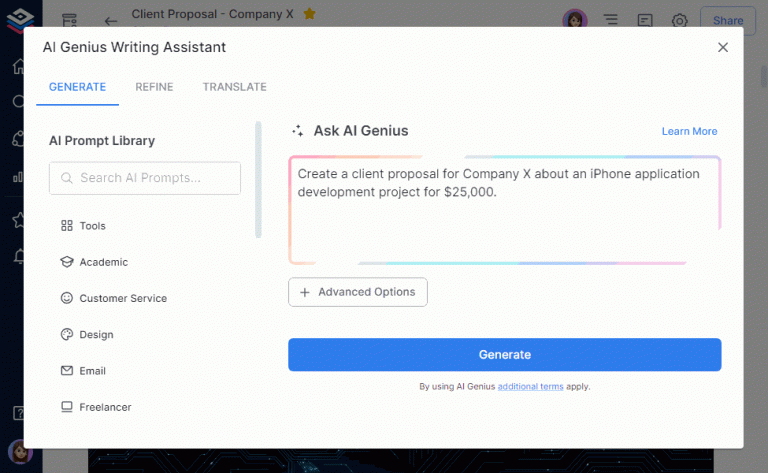Screen dimensions: 768x473
Task: Open the Customer Service prompt category
Action: pyautogui.click(x=122, y=298)
